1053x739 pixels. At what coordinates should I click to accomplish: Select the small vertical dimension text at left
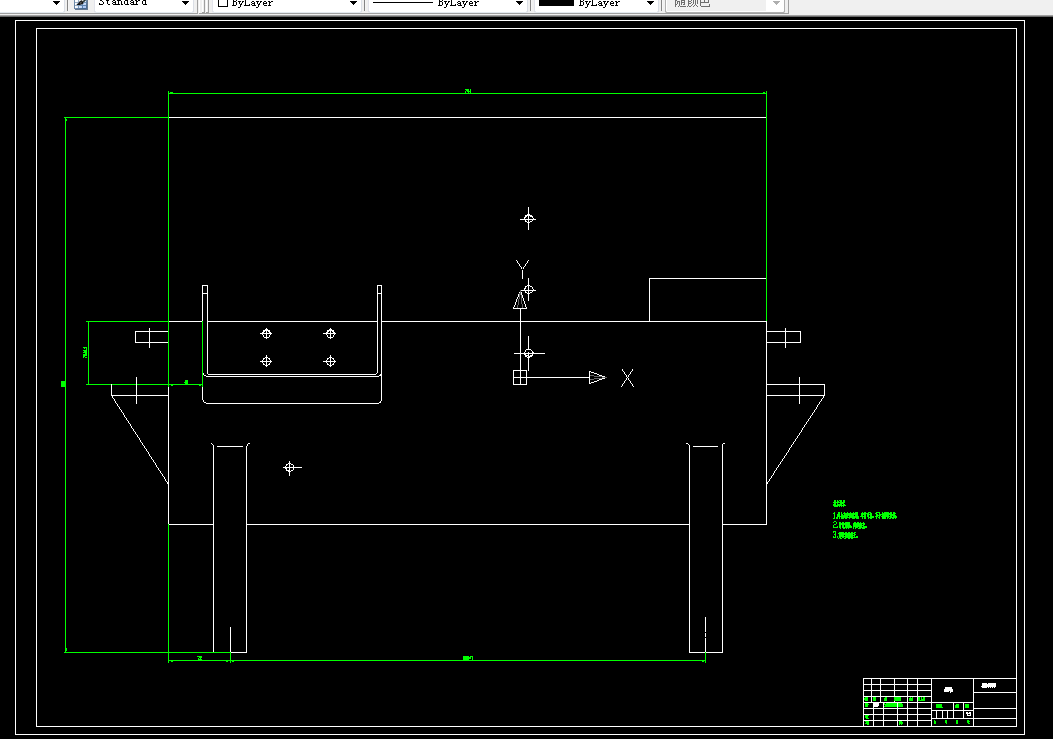[x=85, y=353]
